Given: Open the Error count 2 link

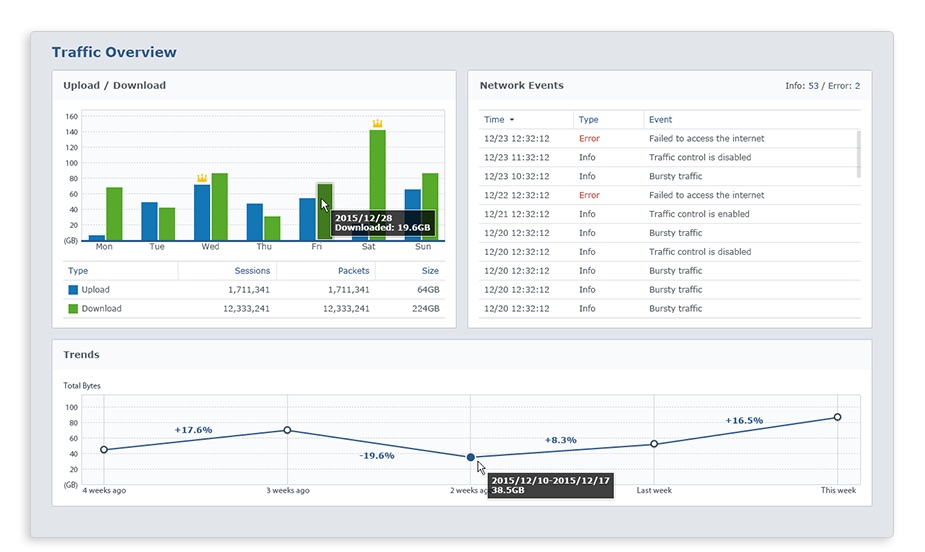Looking at the screenshot, I should tap(857, 86).
